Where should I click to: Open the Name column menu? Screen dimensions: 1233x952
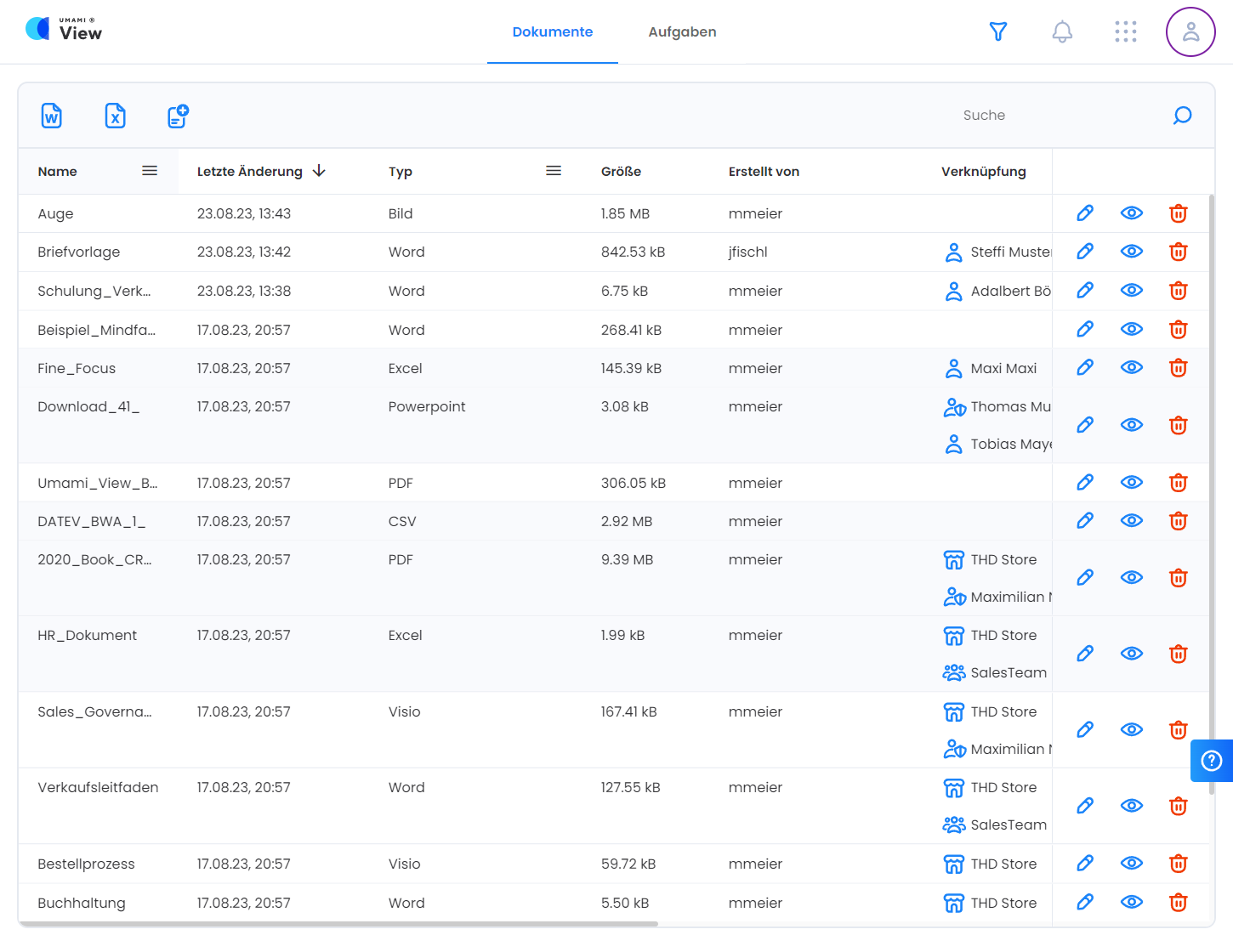tap(150, 171)
